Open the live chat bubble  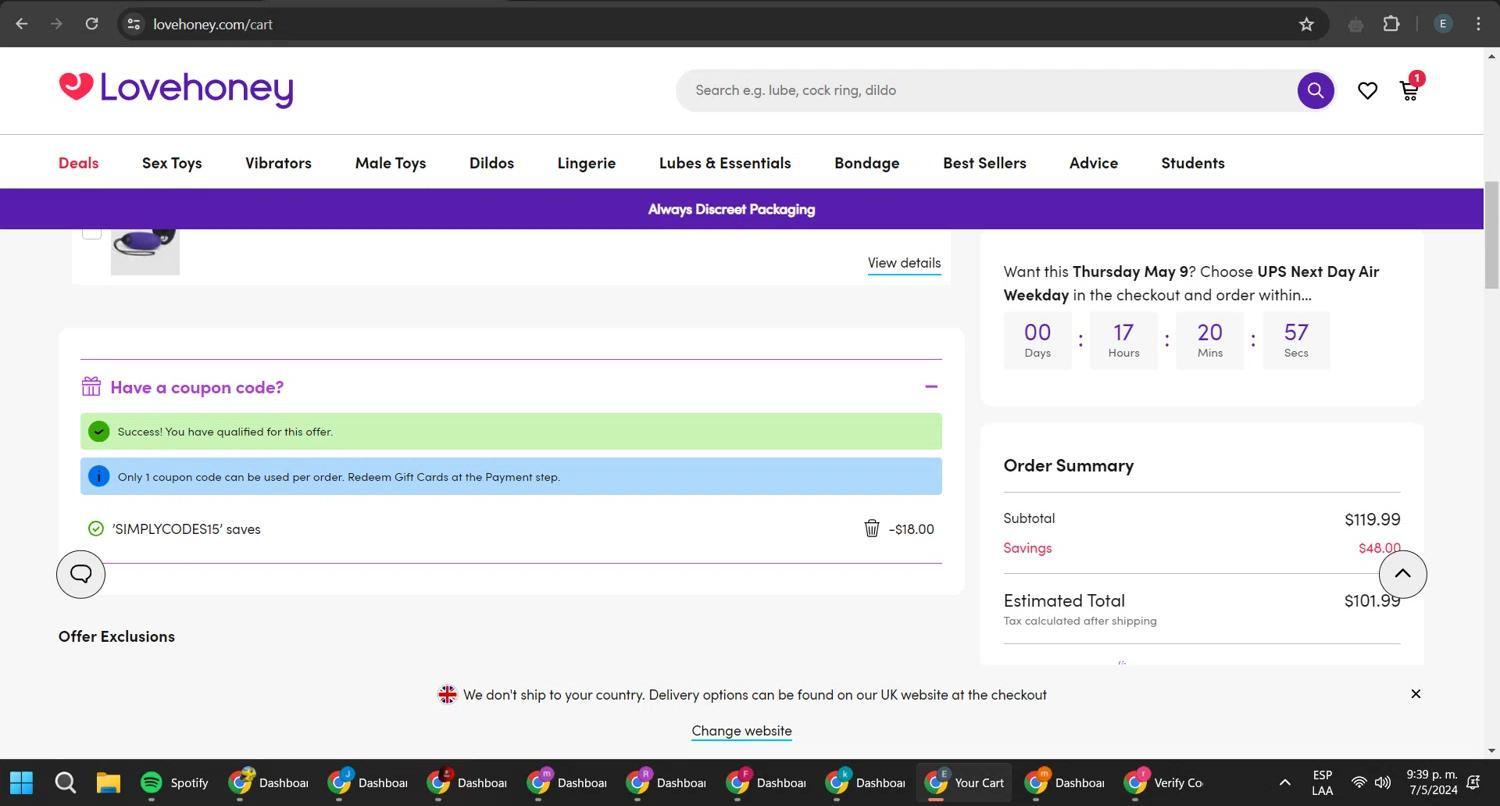(x=81, y=574)
